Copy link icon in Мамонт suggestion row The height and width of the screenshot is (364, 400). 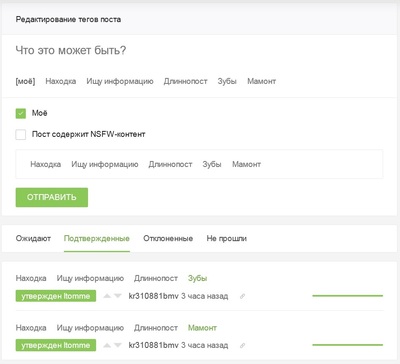(242, 345)
